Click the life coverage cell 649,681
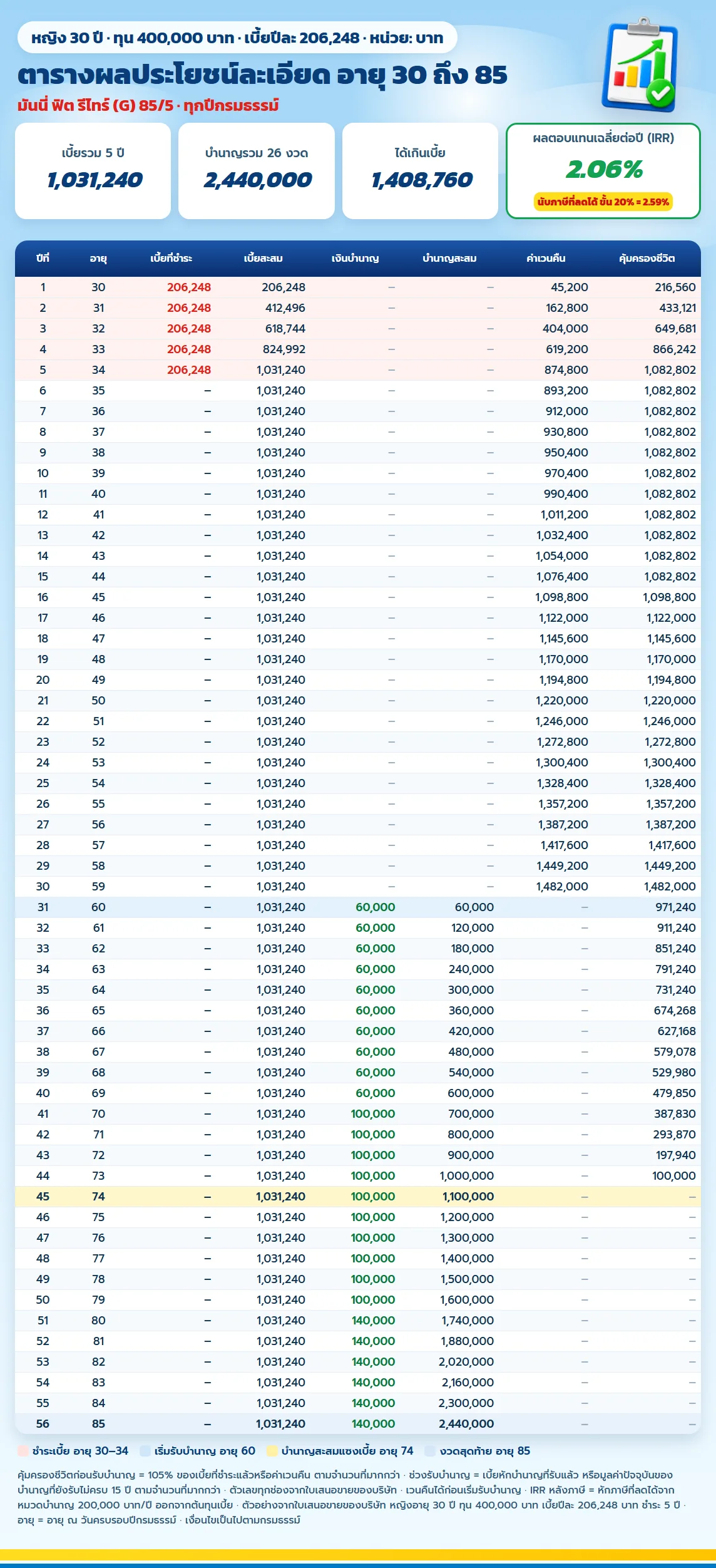This screenshot has width=716, height=1568. pyautogui.click(x=676, y=329)
